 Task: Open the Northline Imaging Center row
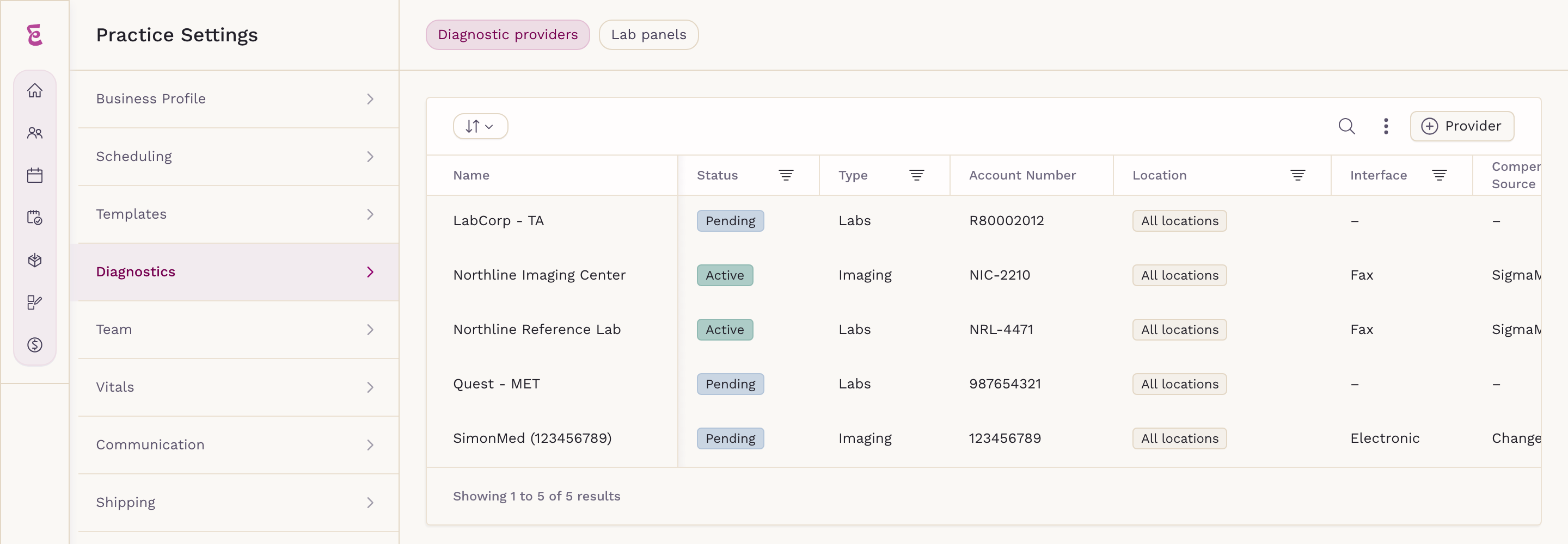point(983,275)
